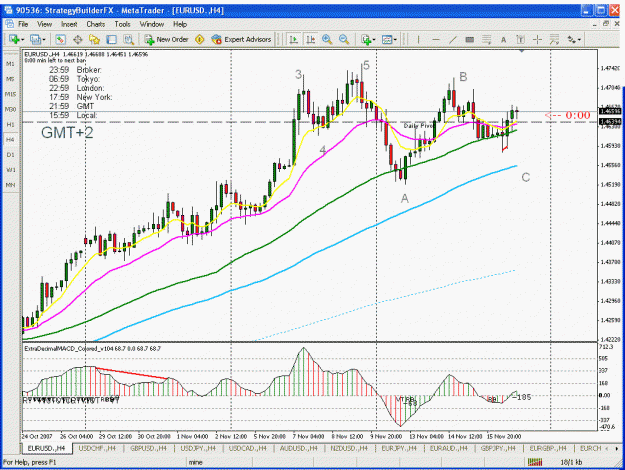The height and width of the screenshot is (470, 625).
Task: Launch MetaEditor via yellow diamond icon
Action: [200, 39]
